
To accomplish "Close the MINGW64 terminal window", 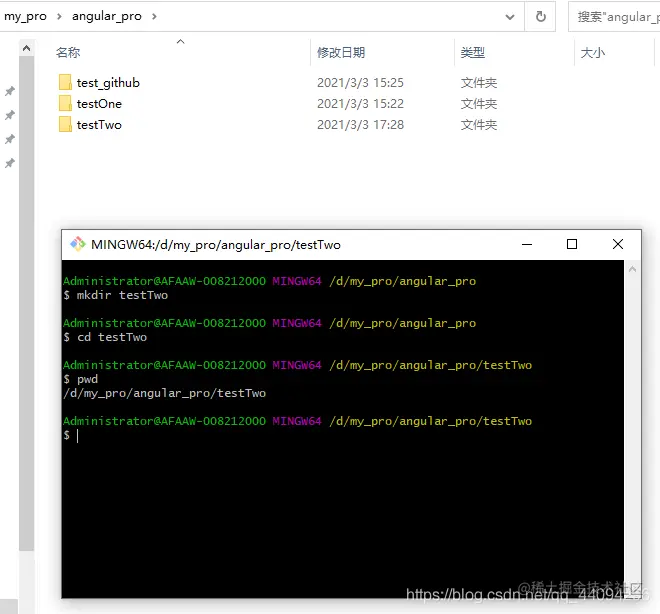I will [618, 244].
